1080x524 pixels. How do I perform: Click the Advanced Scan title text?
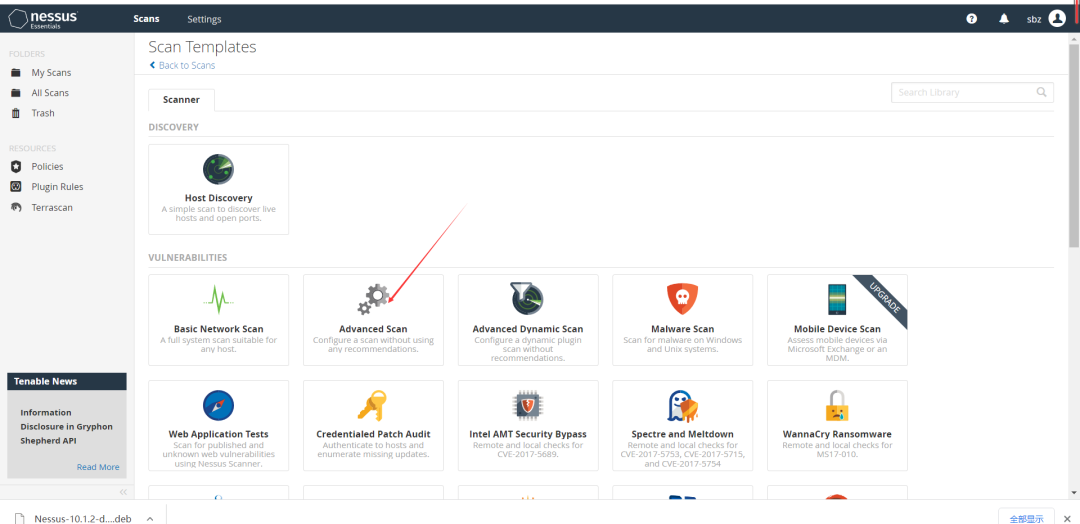click(373, 329)
